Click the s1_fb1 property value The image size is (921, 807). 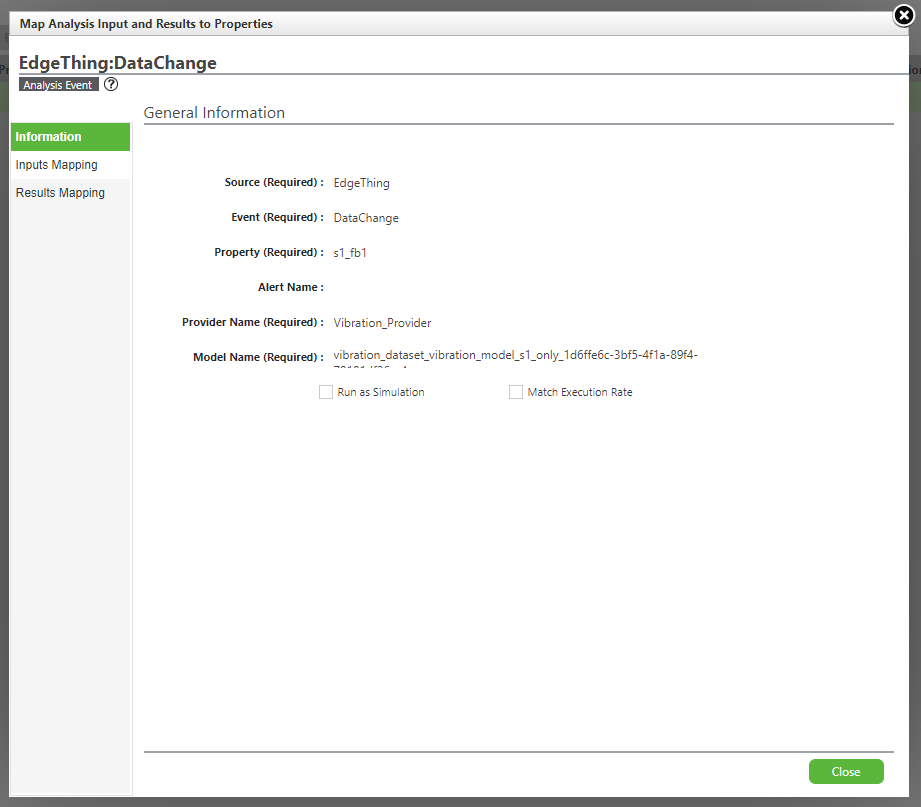coord(349,253)
